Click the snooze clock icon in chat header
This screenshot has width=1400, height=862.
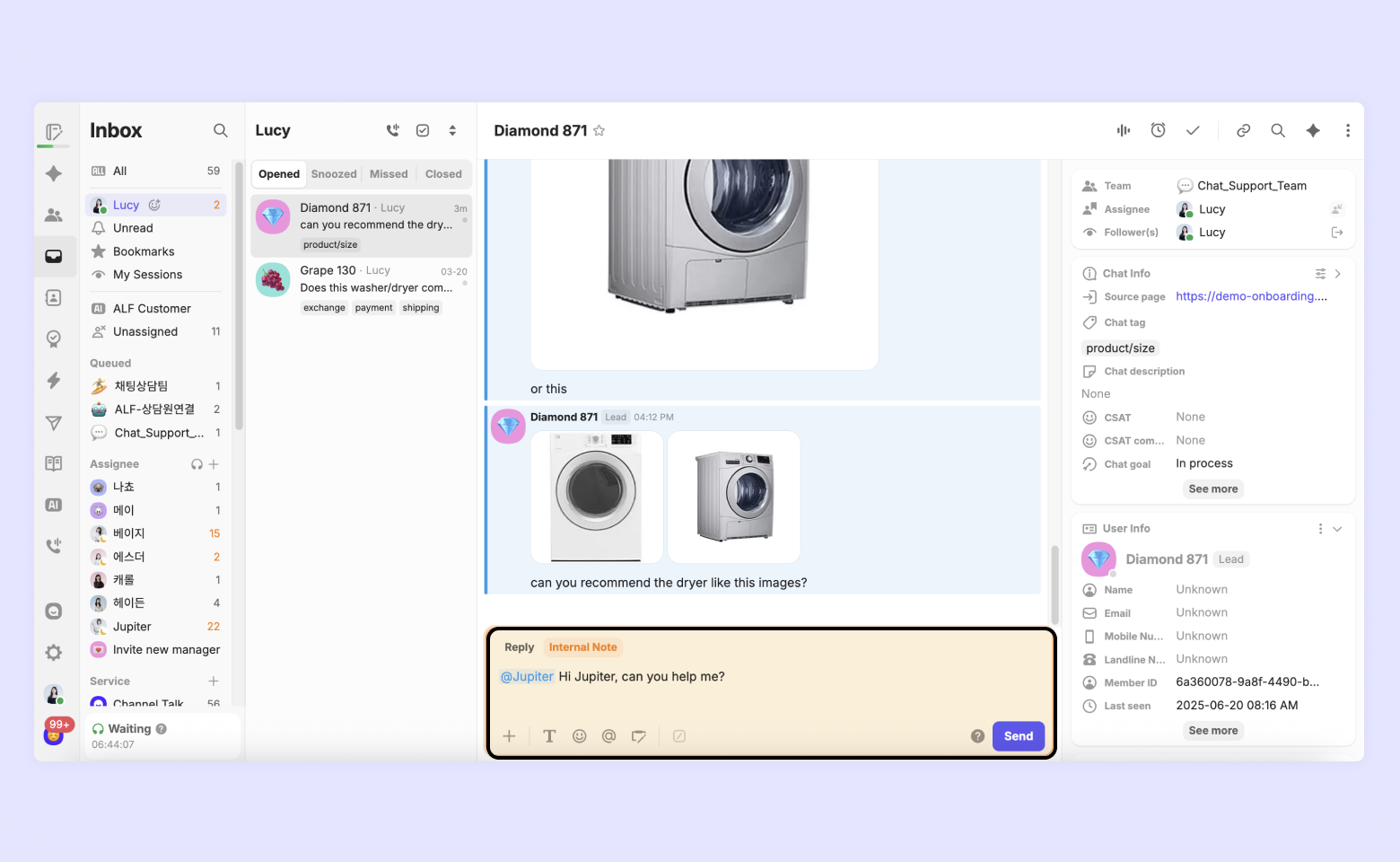click(x=1158, y=130)
